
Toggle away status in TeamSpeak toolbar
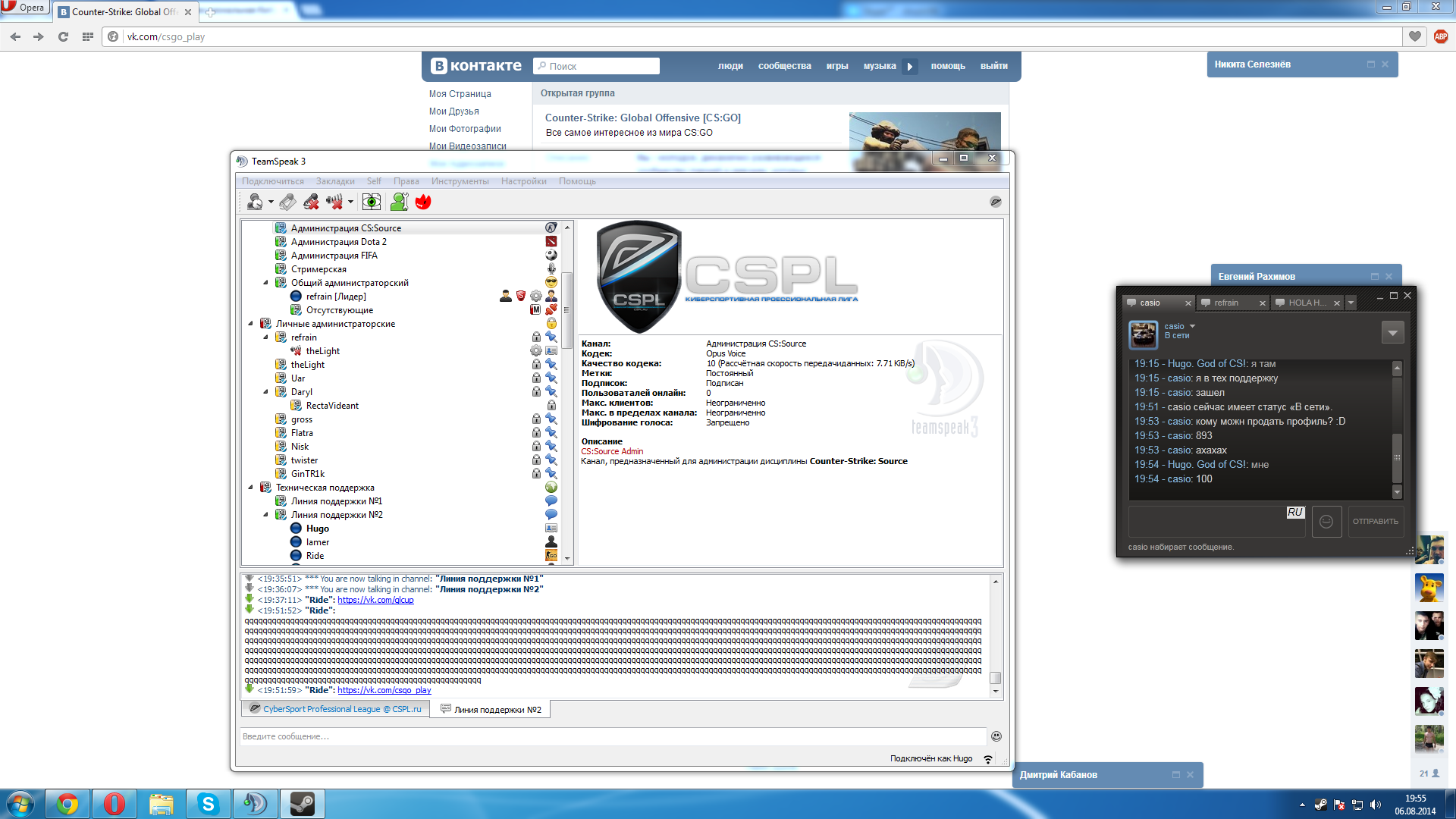[256, 202]
